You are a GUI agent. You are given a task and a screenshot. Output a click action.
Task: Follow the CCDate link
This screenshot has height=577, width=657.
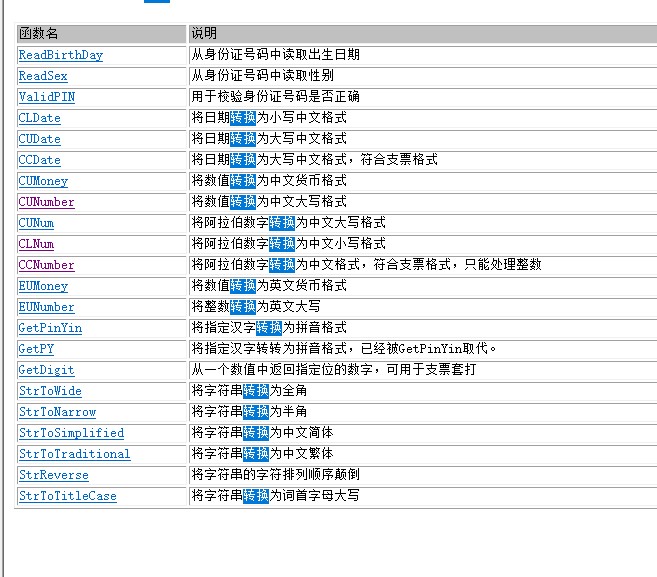[39, 160]
